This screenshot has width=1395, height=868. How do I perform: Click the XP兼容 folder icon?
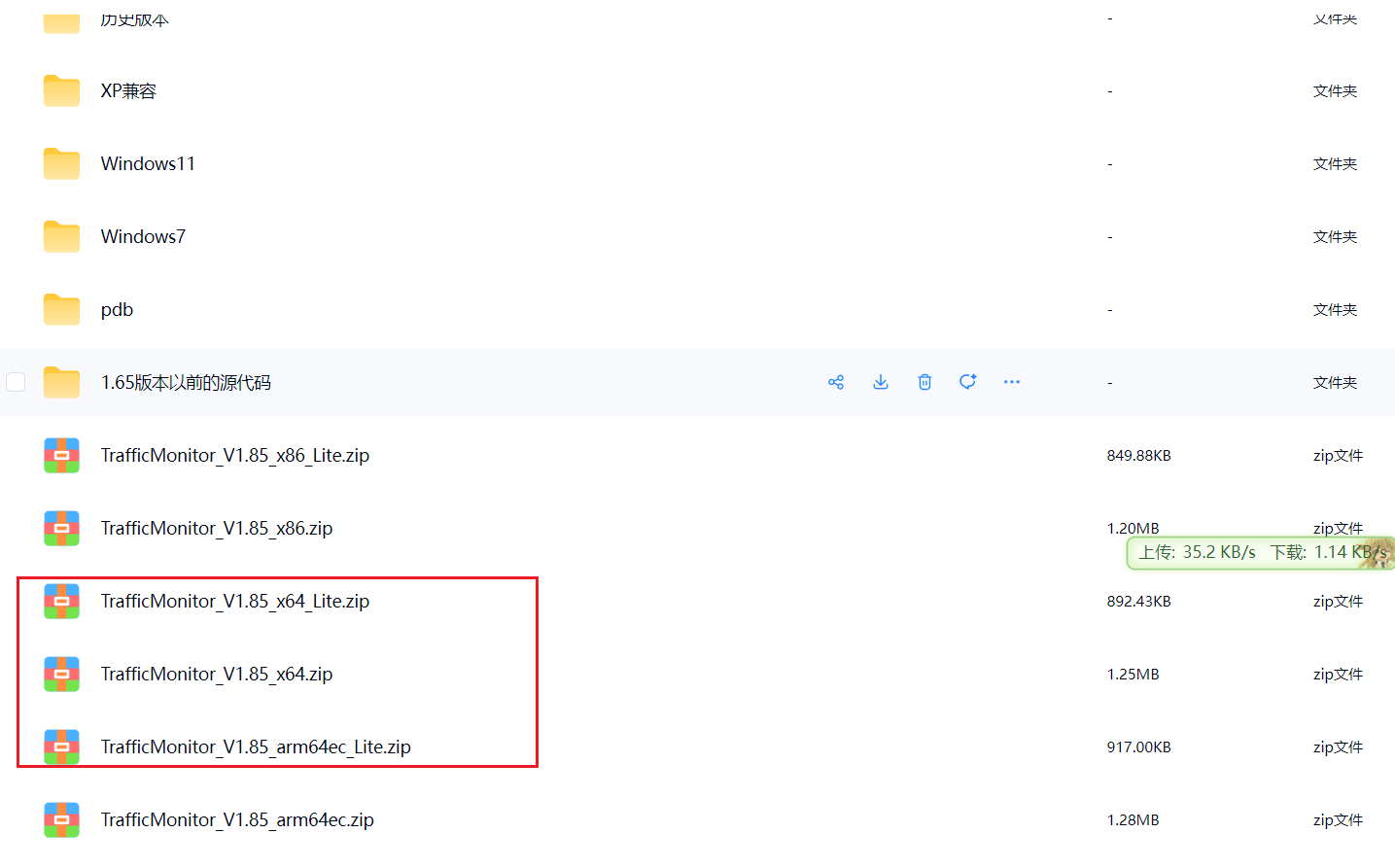pos(61,91)
